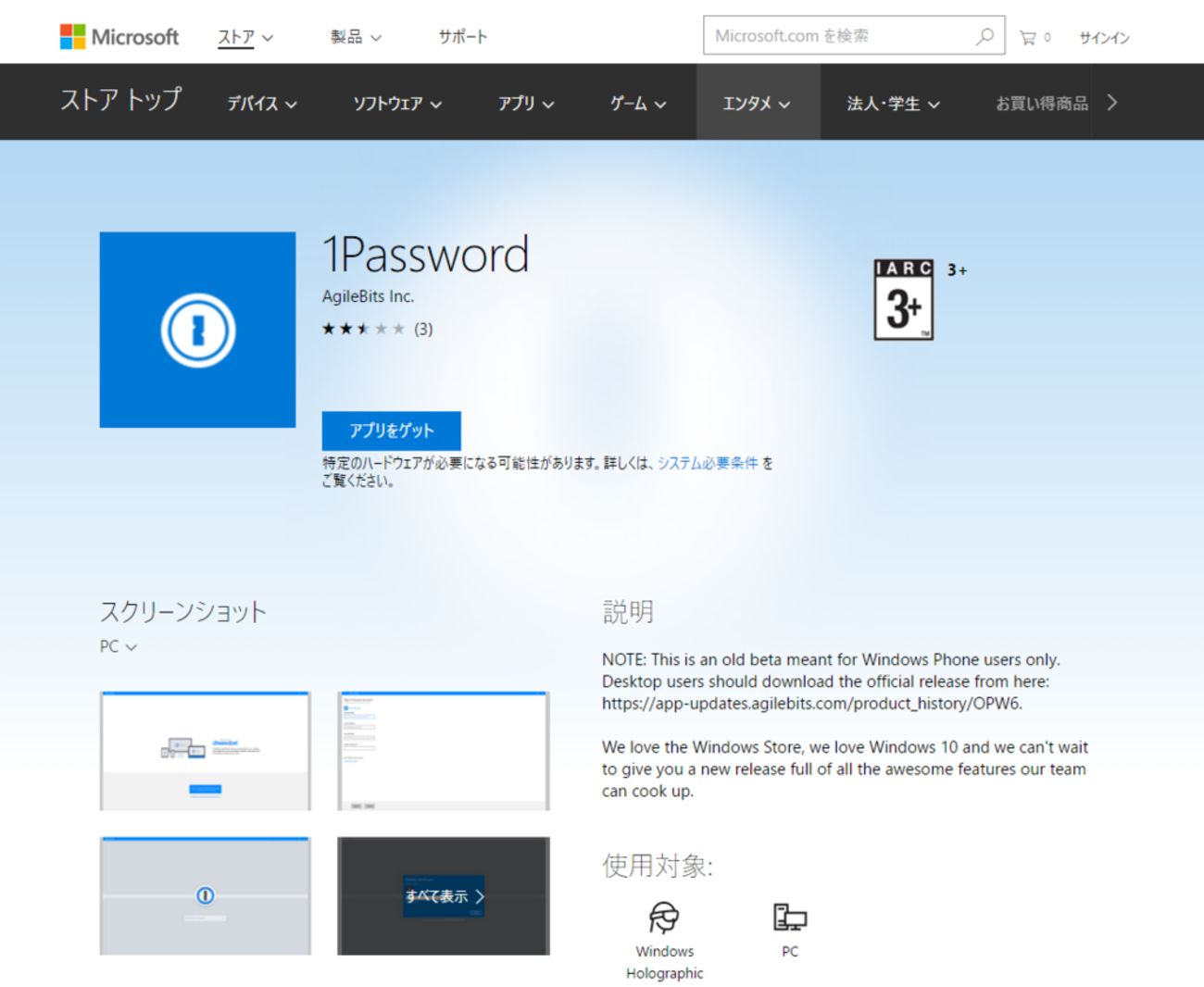Open the first screenshot with devices illustration
This screenshot has width=1204, height=987.
point(206,751)
